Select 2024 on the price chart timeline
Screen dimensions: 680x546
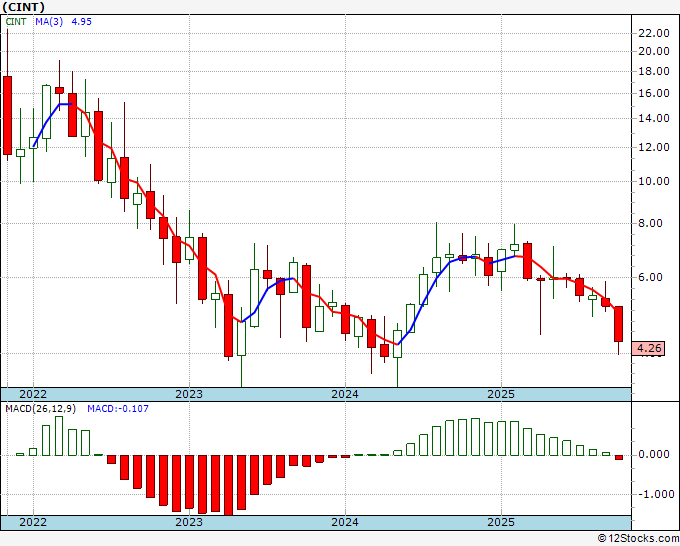pyautogui.click(x=345, y=394)
